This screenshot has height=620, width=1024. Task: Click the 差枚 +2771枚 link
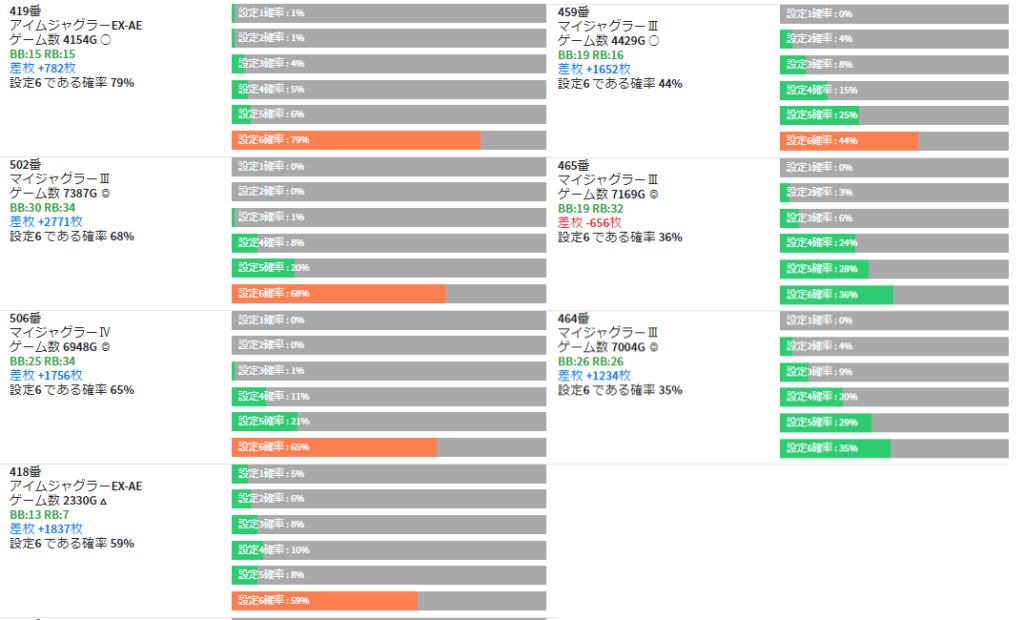(x=46, y=221)
